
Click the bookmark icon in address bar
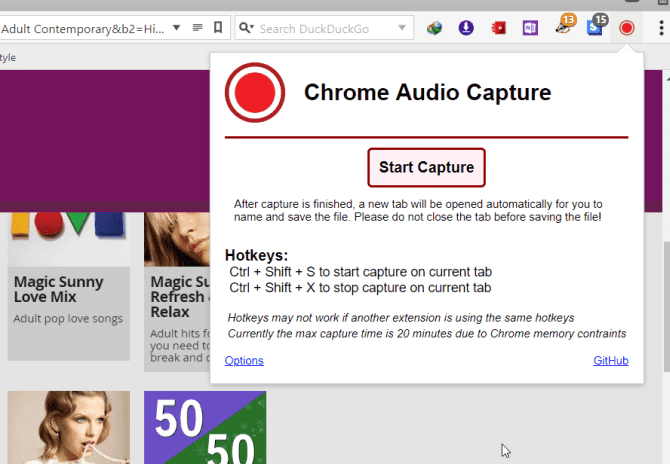pos(218,28)
